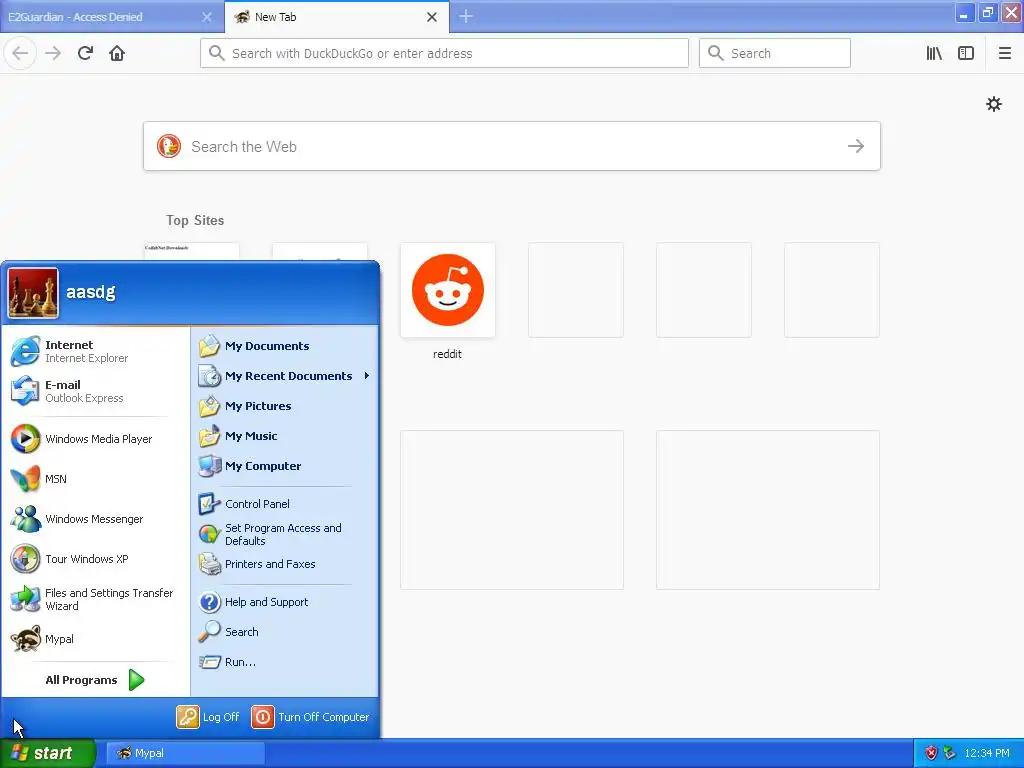
Task: Open Set Program Access and Defaults
Action: click(285, 534)
